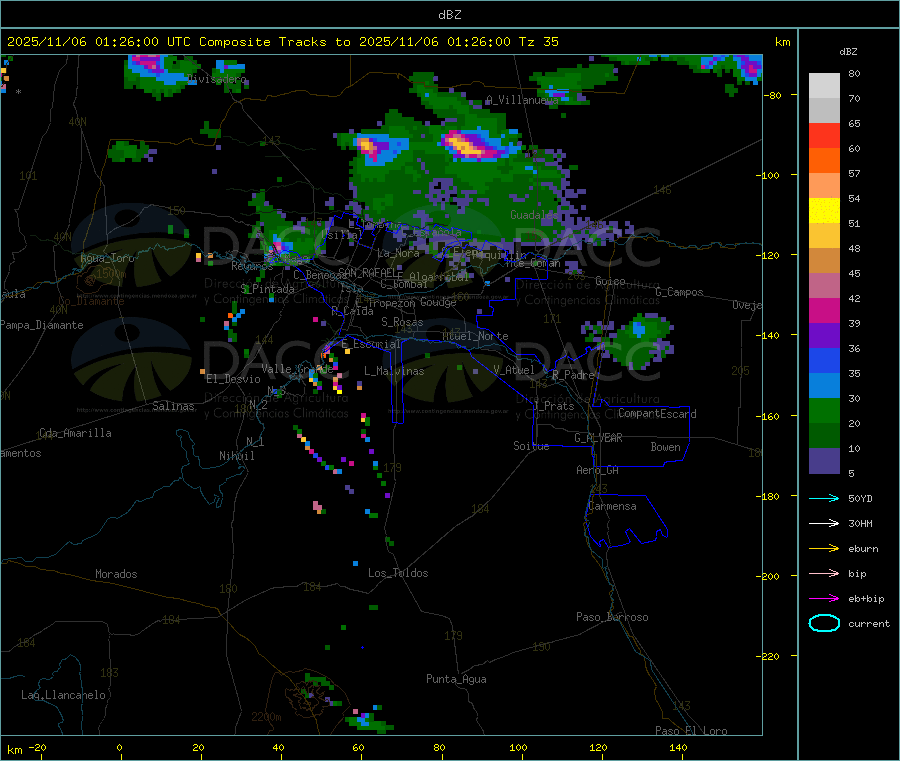
Task: Click the 'G_ALVEAR' map label
Action: tap(598, 437)
